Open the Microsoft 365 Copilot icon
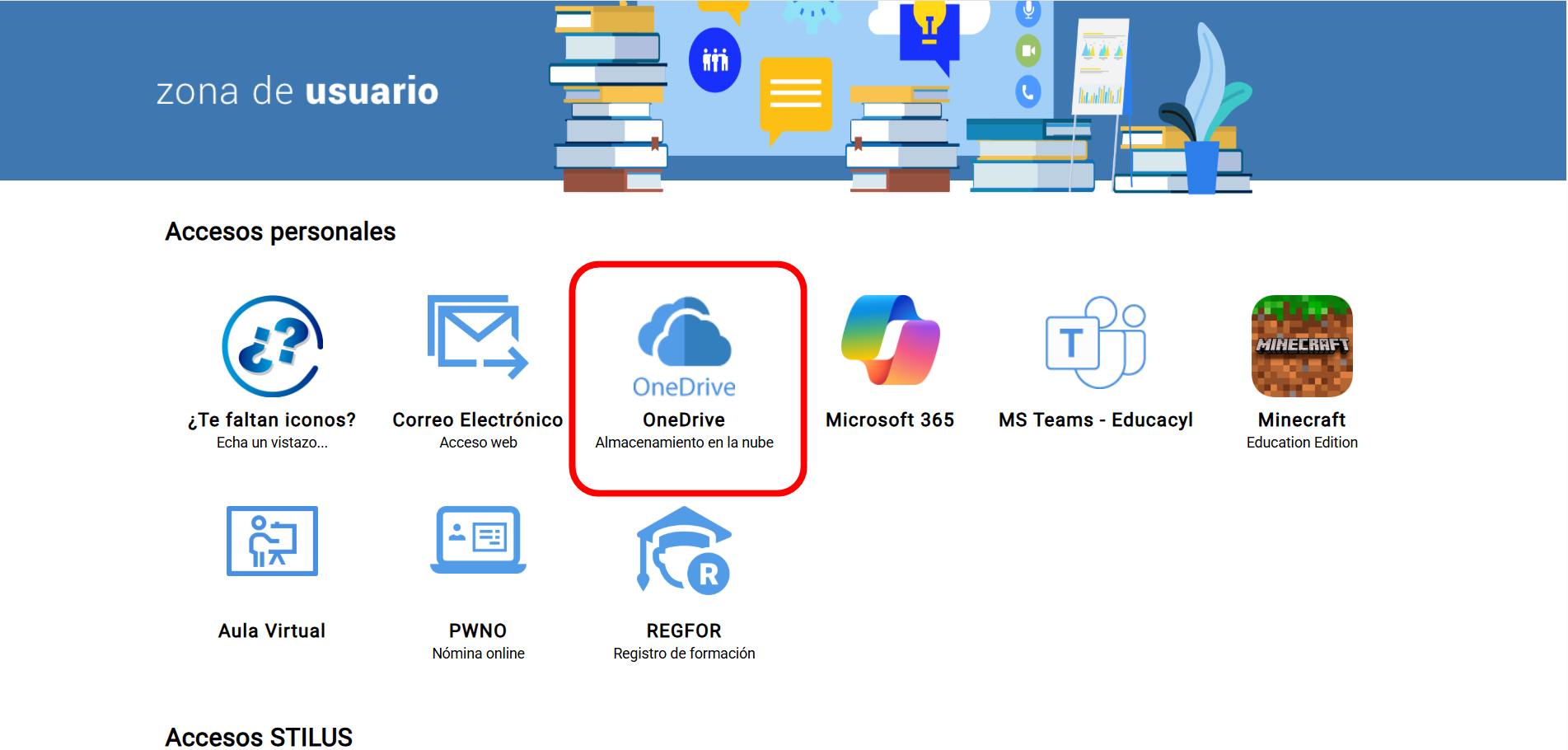 tap(890, 340)
